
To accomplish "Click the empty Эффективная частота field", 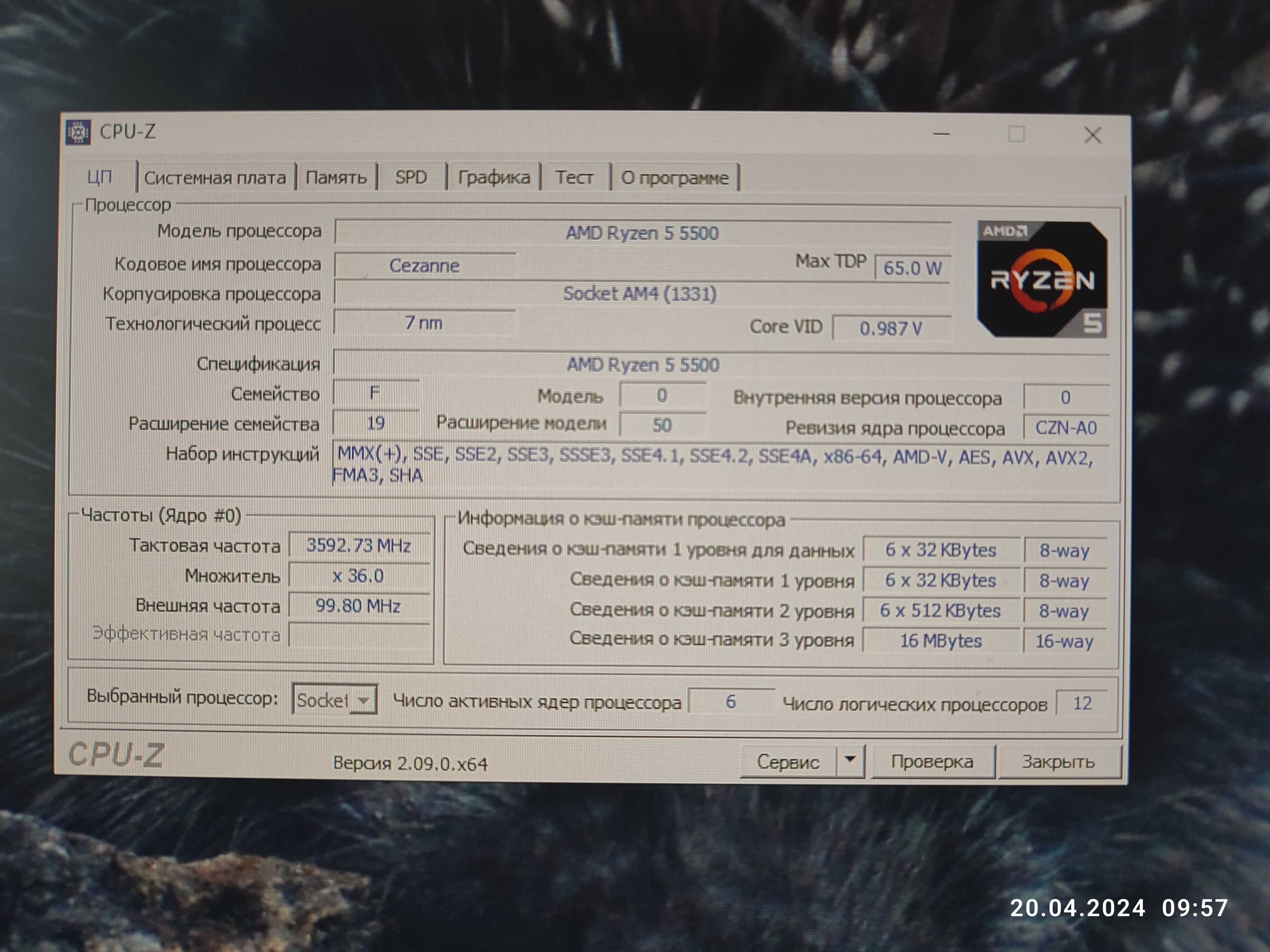I will click(x=359, y=635).
